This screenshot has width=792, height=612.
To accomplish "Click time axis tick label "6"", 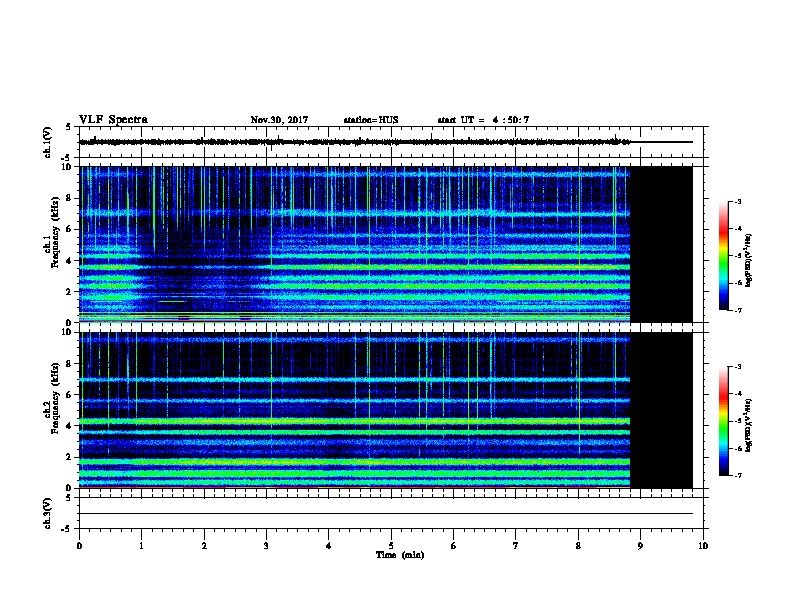I will coord(454,546).
